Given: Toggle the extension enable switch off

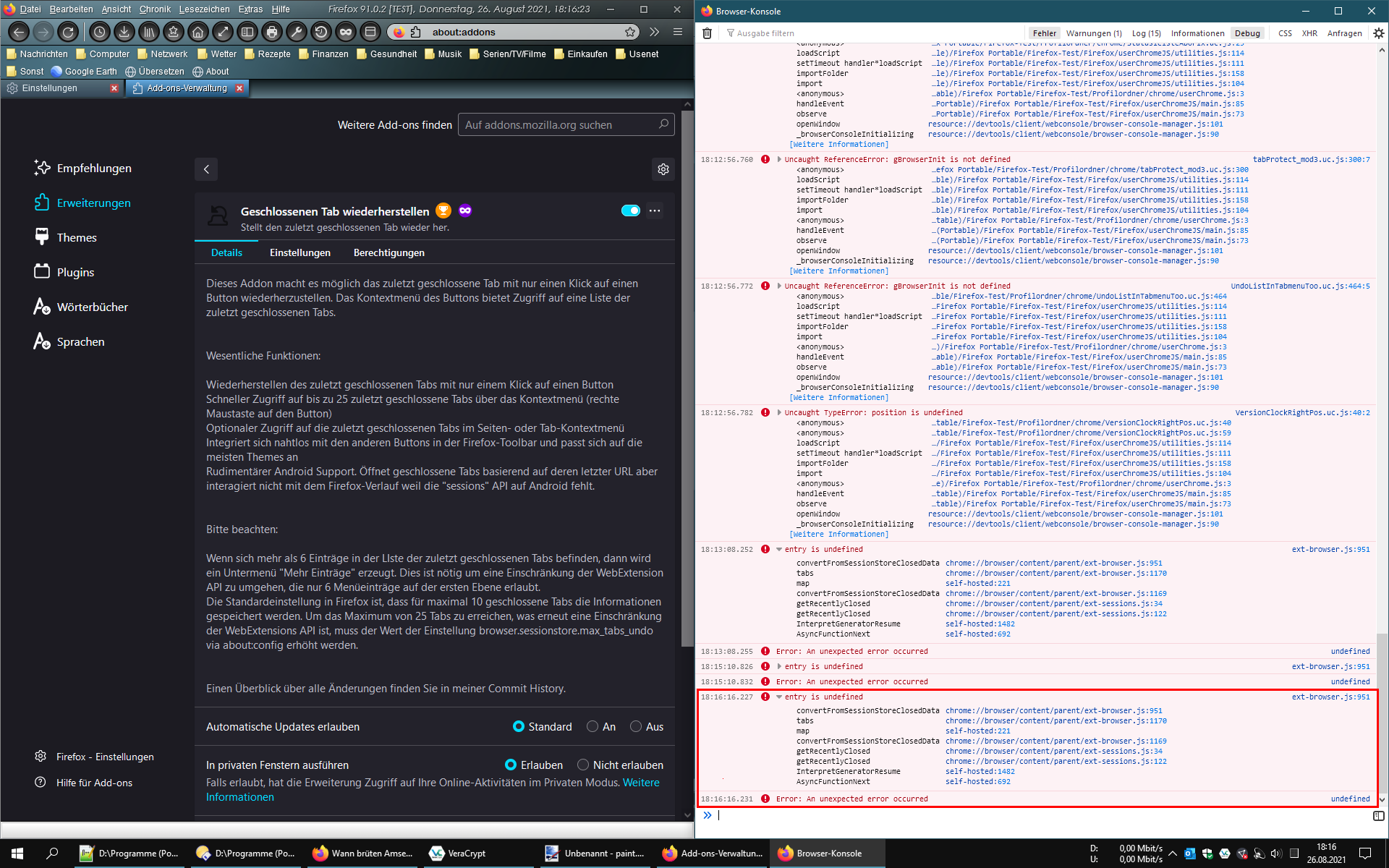Looking at the screenshot, I should tap(630, 210).
